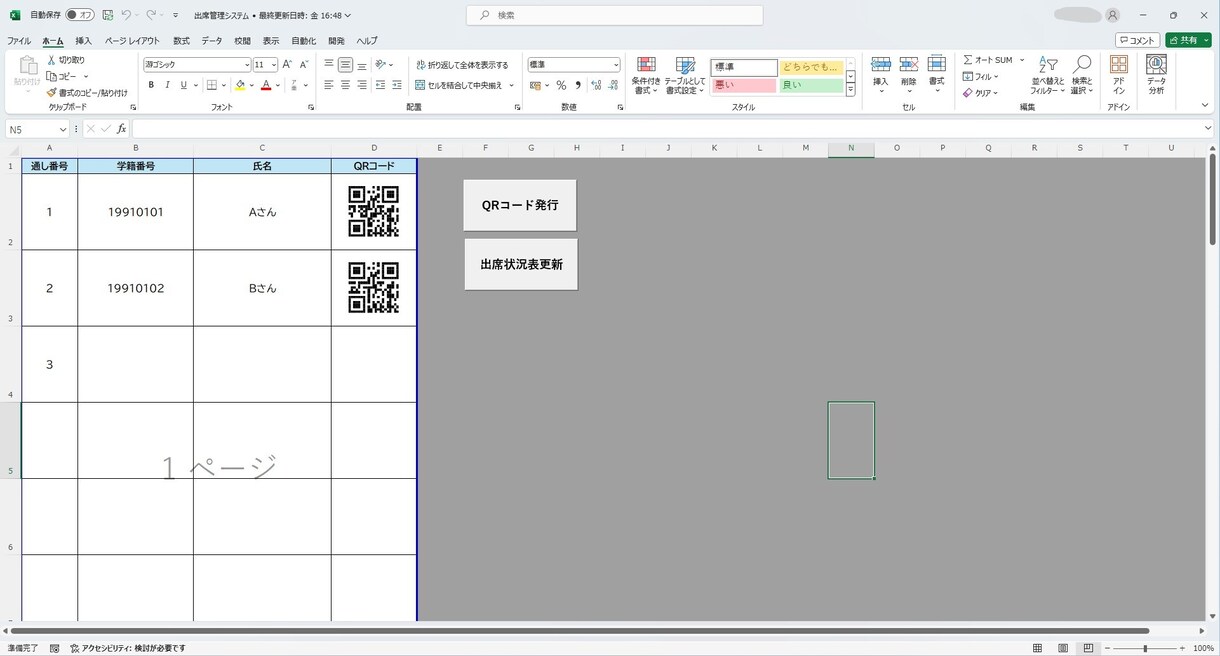Switch to the Data (データ) tab
The image size is (1220, 656).
click(212, 41)
